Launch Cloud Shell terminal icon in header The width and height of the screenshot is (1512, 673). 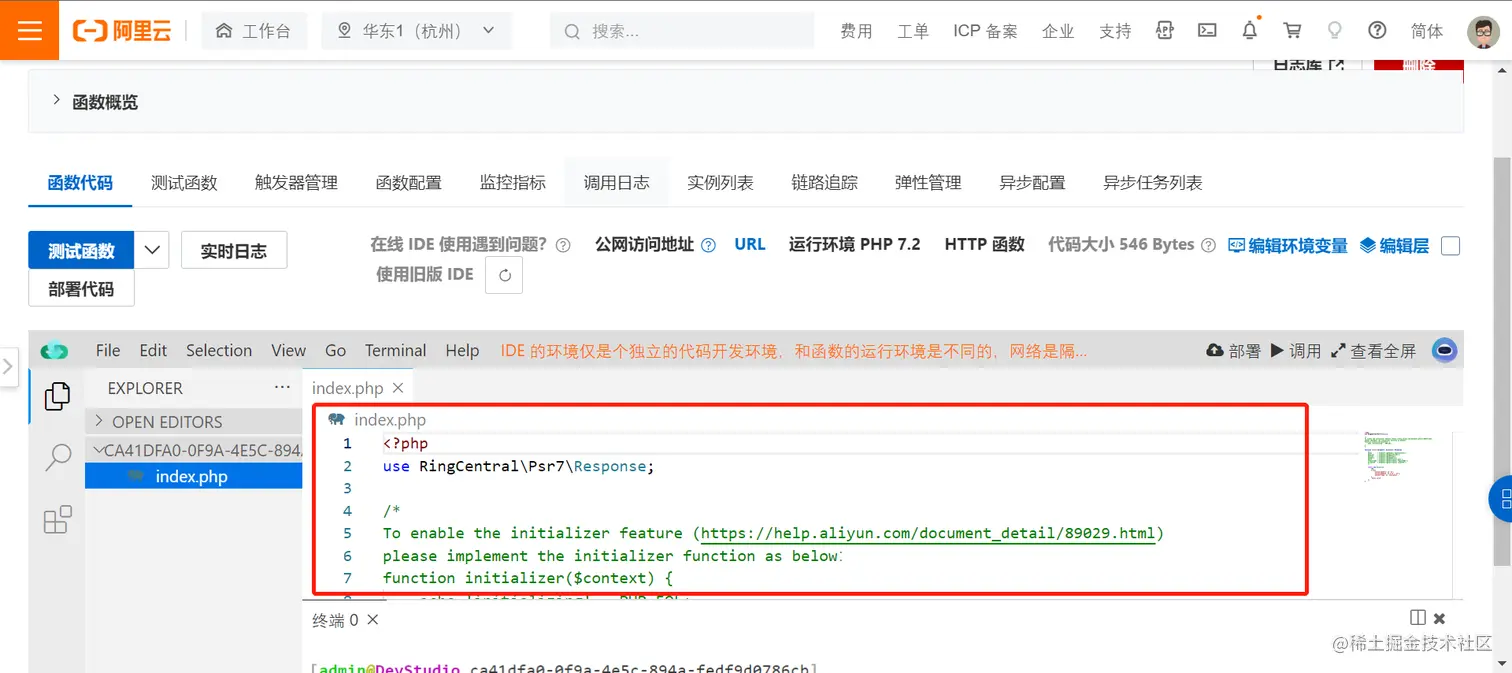click(x=1207, y=31)
